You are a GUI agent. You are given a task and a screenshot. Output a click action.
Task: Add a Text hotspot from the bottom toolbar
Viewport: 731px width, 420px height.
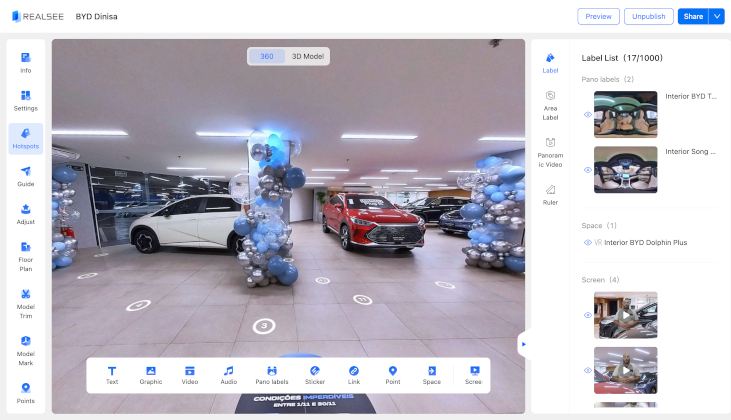tap(112, 375)
